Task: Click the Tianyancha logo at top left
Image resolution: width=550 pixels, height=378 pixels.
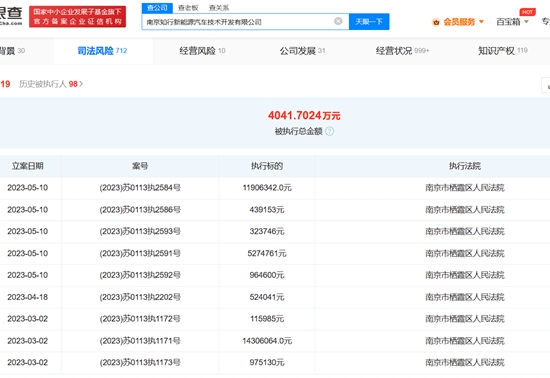Action: click(x=11, y=16)
